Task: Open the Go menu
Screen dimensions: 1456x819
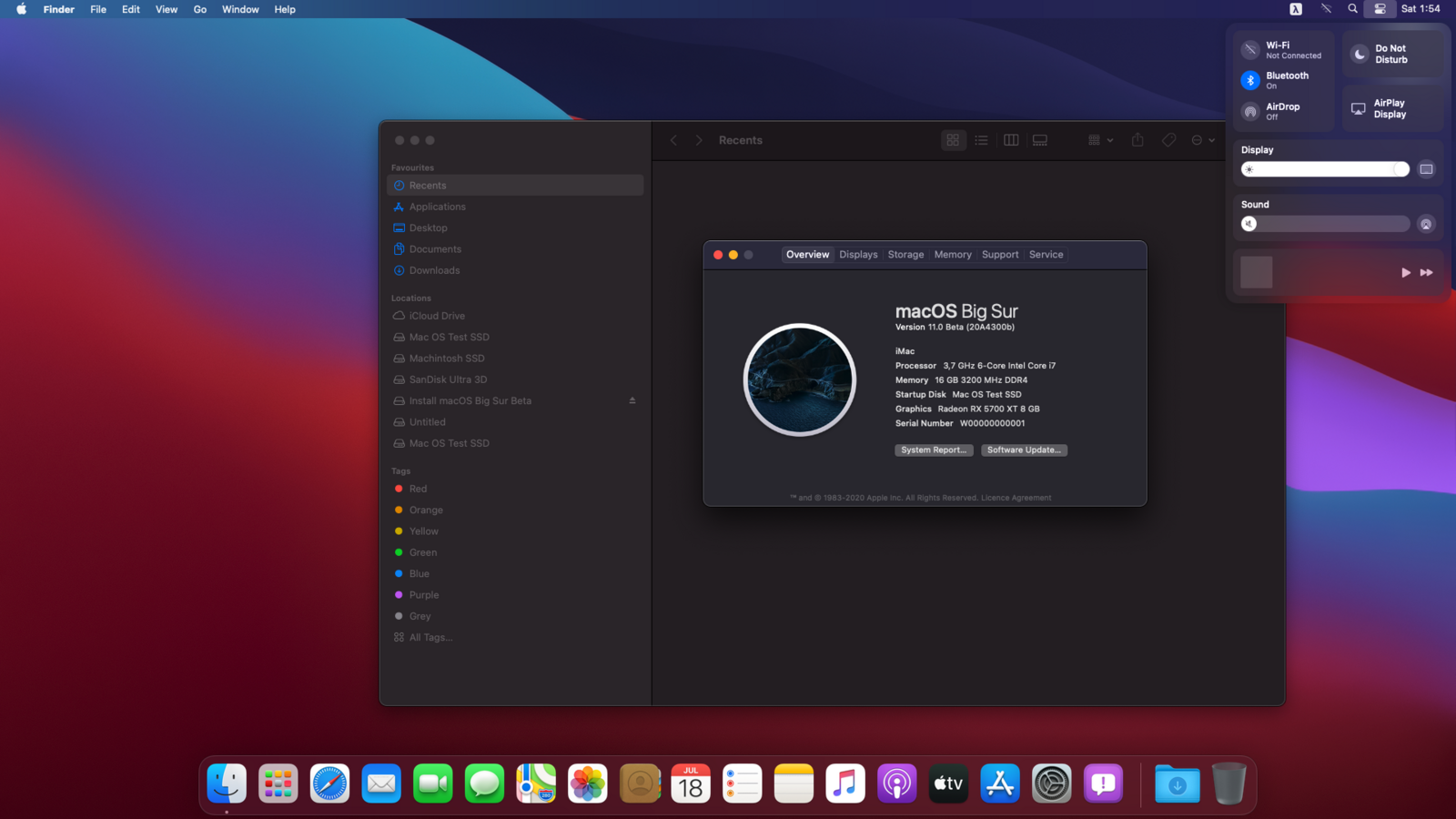Action: click(x=200, y=9)
